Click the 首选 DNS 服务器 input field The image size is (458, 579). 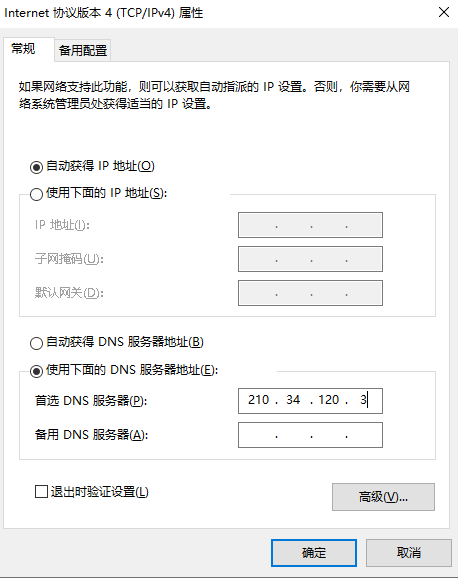[x=310, y=401]
